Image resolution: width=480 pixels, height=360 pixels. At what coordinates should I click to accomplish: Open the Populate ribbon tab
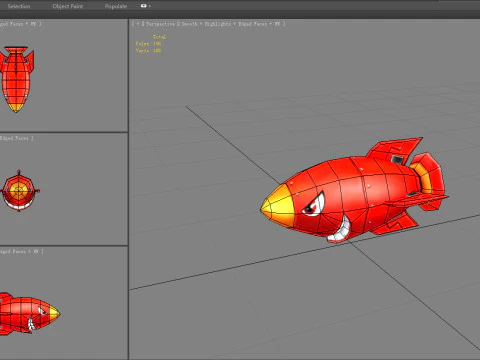(116, 6)
